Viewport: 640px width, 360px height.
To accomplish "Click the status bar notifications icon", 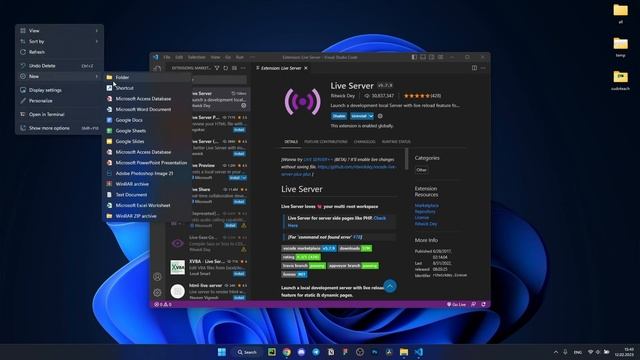I will [x=484, y=304].
